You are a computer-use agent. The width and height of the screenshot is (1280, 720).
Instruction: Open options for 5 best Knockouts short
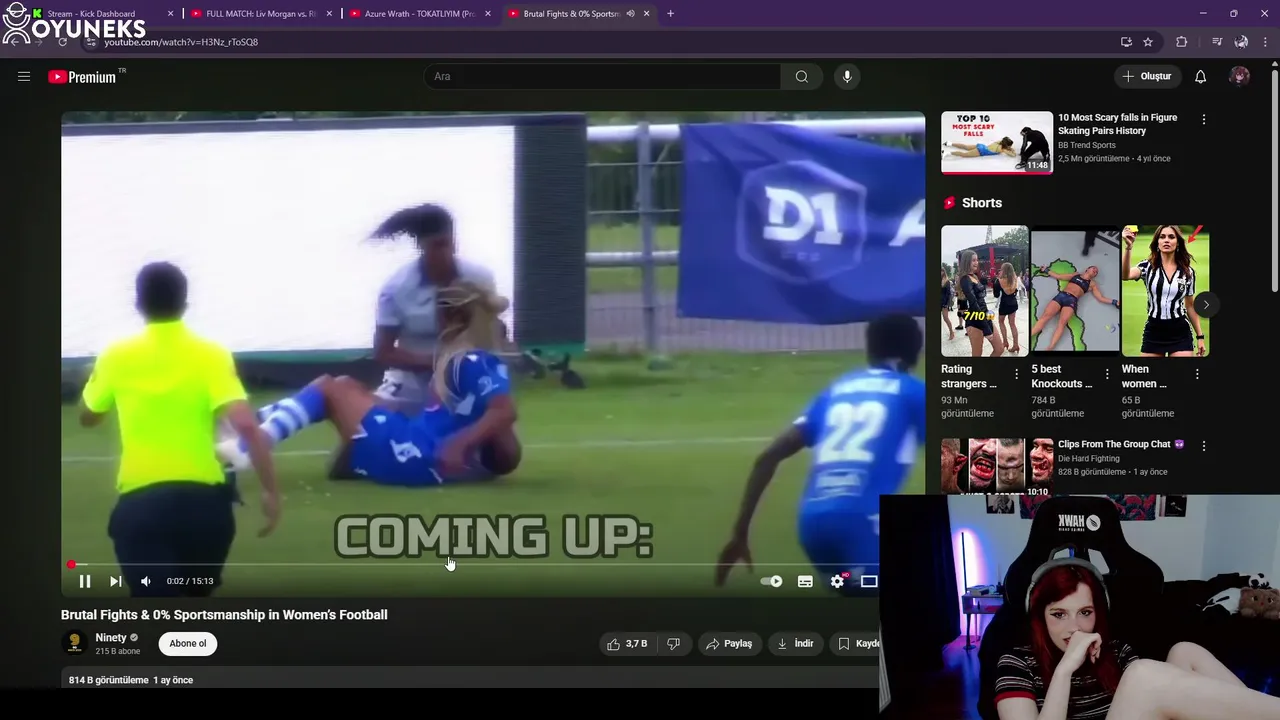[x=1107, y=374]
